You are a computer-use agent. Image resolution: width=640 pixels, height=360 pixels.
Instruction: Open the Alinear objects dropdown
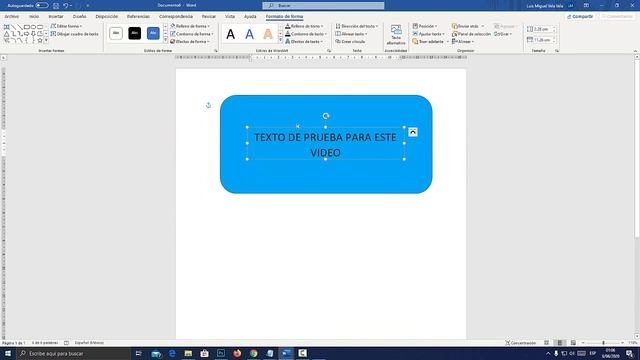(x=463, y=42)
